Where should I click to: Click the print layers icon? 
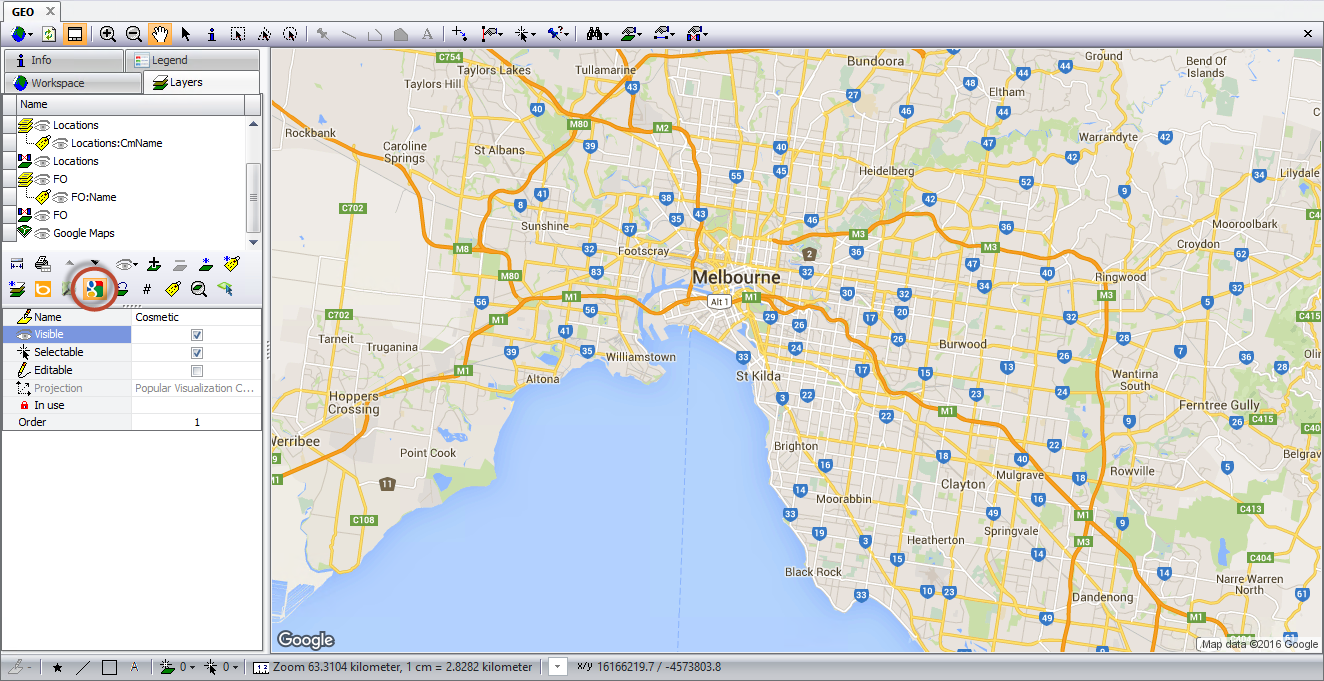pos(43,264)
